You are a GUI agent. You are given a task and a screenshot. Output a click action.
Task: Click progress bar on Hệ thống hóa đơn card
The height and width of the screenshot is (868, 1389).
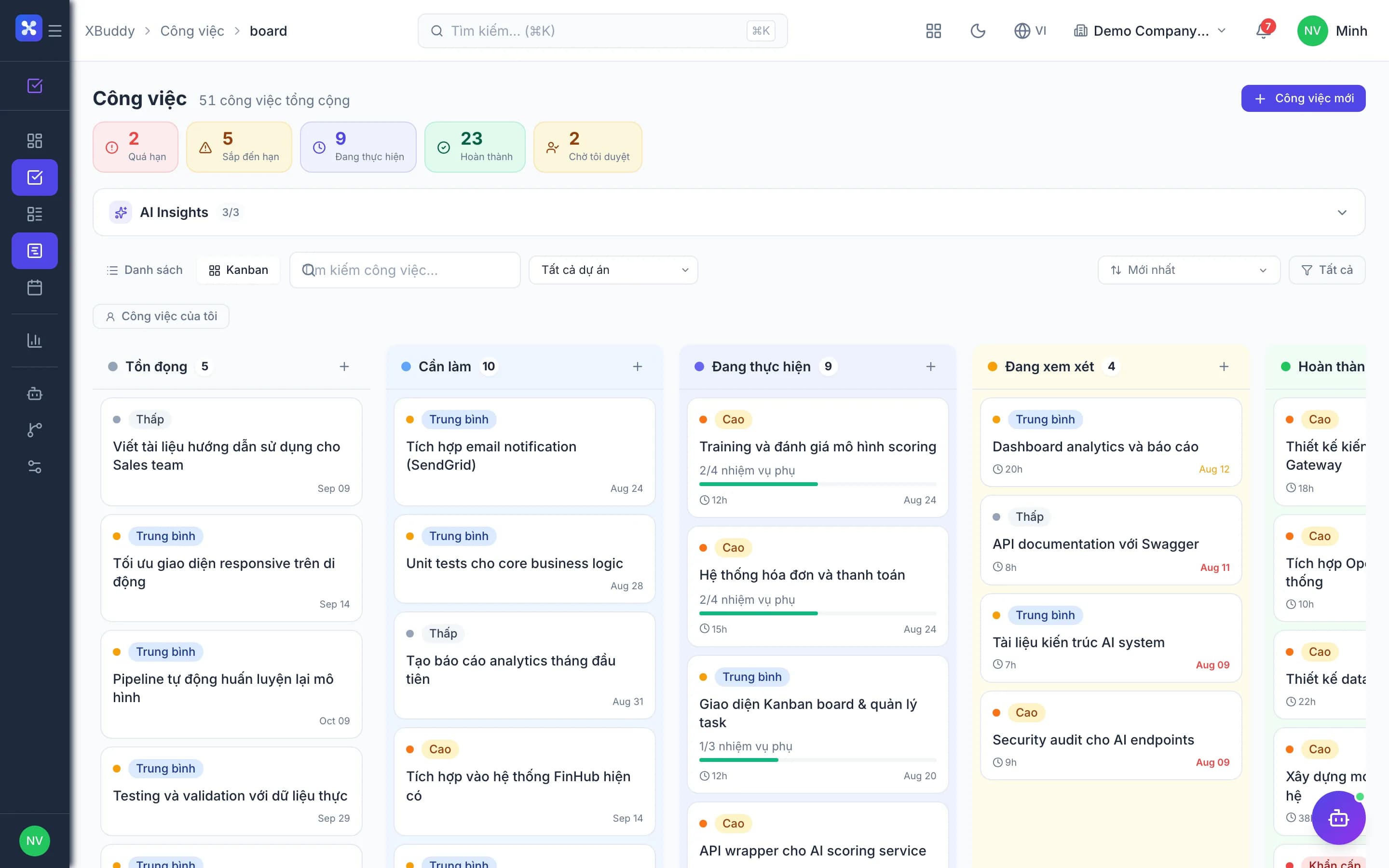click(817, 613)
